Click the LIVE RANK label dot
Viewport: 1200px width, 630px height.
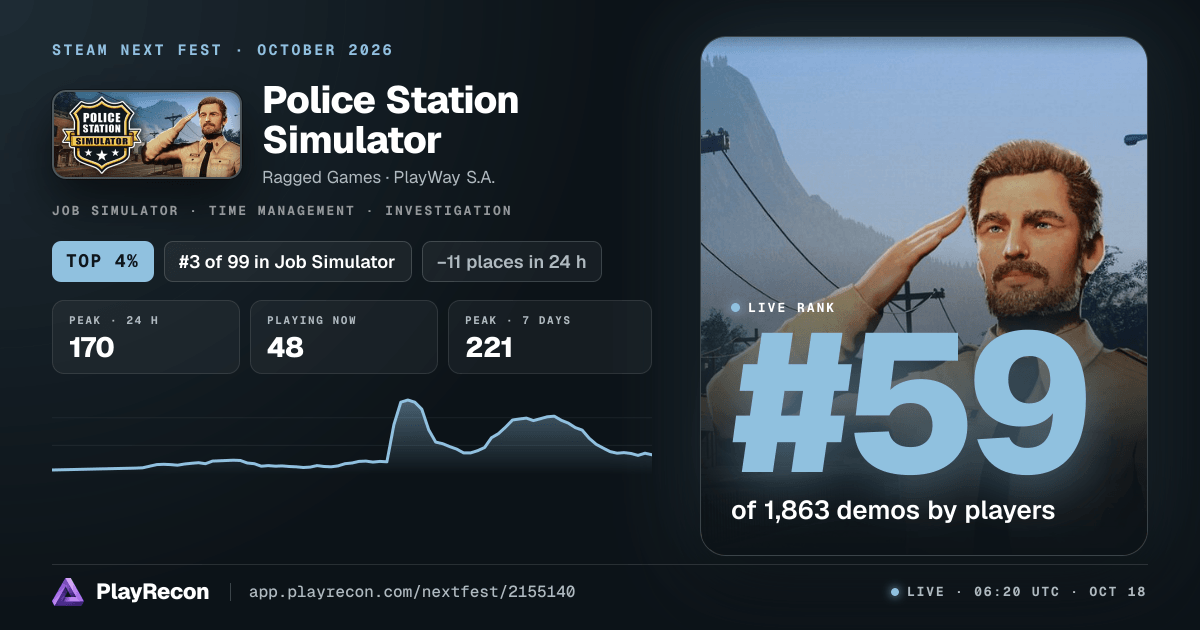[736, 308]
